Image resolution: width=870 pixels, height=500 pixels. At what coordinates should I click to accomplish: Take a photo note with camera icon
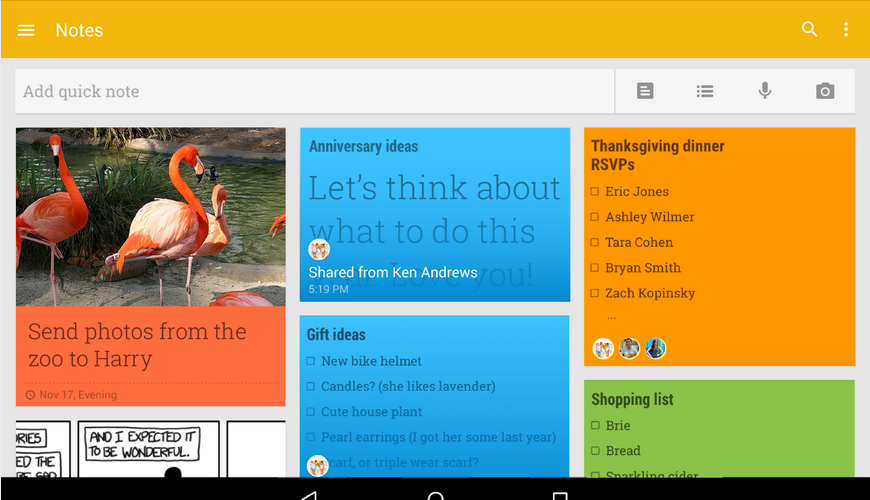825,91
